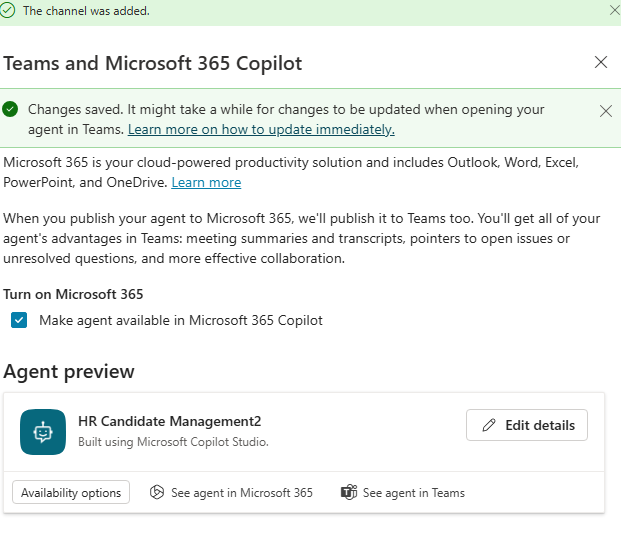
Task: Click the Microsoft 365 Copilot logo icon
Action: point(157,492)
